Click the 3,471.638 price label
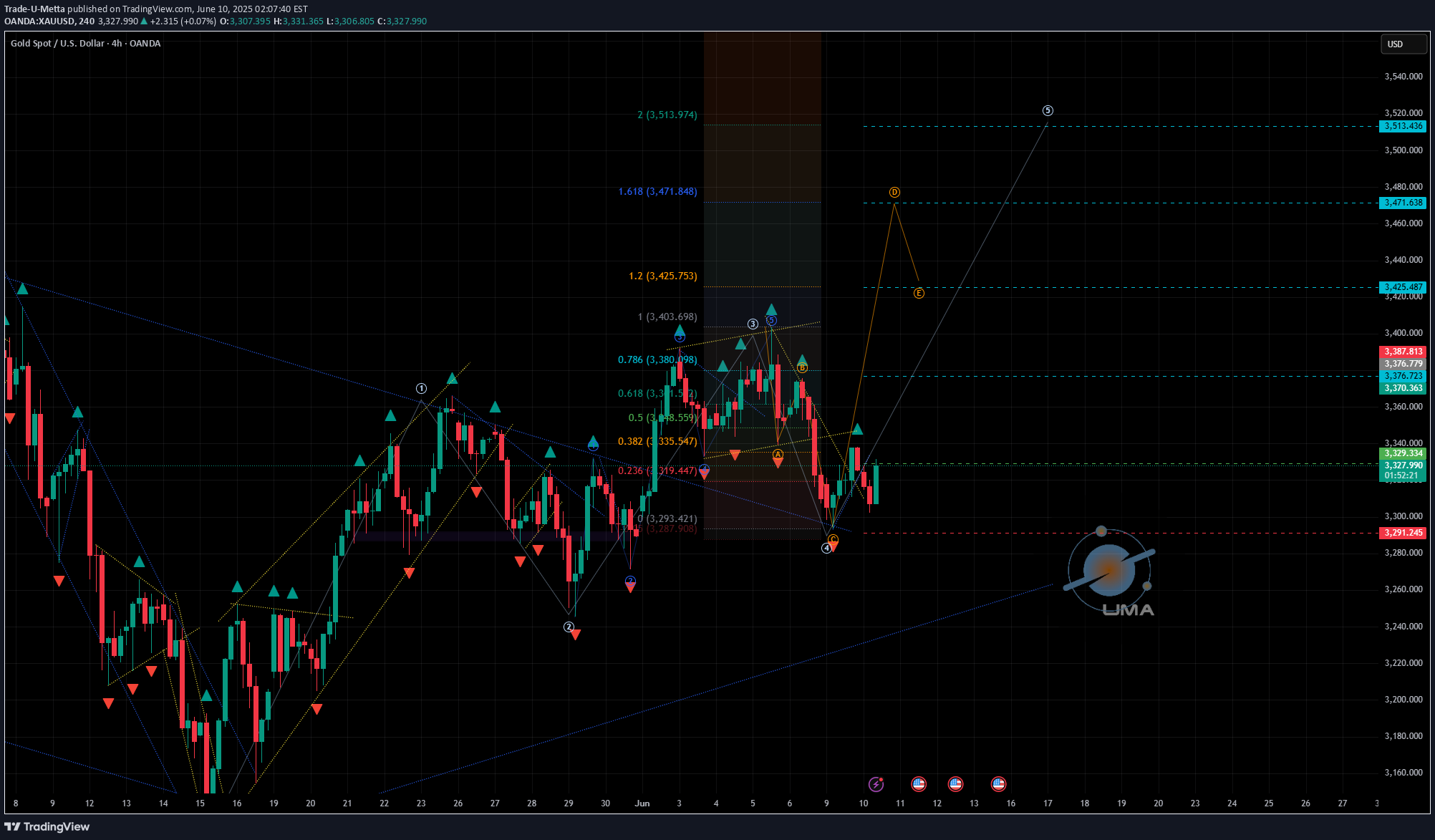1435x840 pixels. coord(1403,203)
